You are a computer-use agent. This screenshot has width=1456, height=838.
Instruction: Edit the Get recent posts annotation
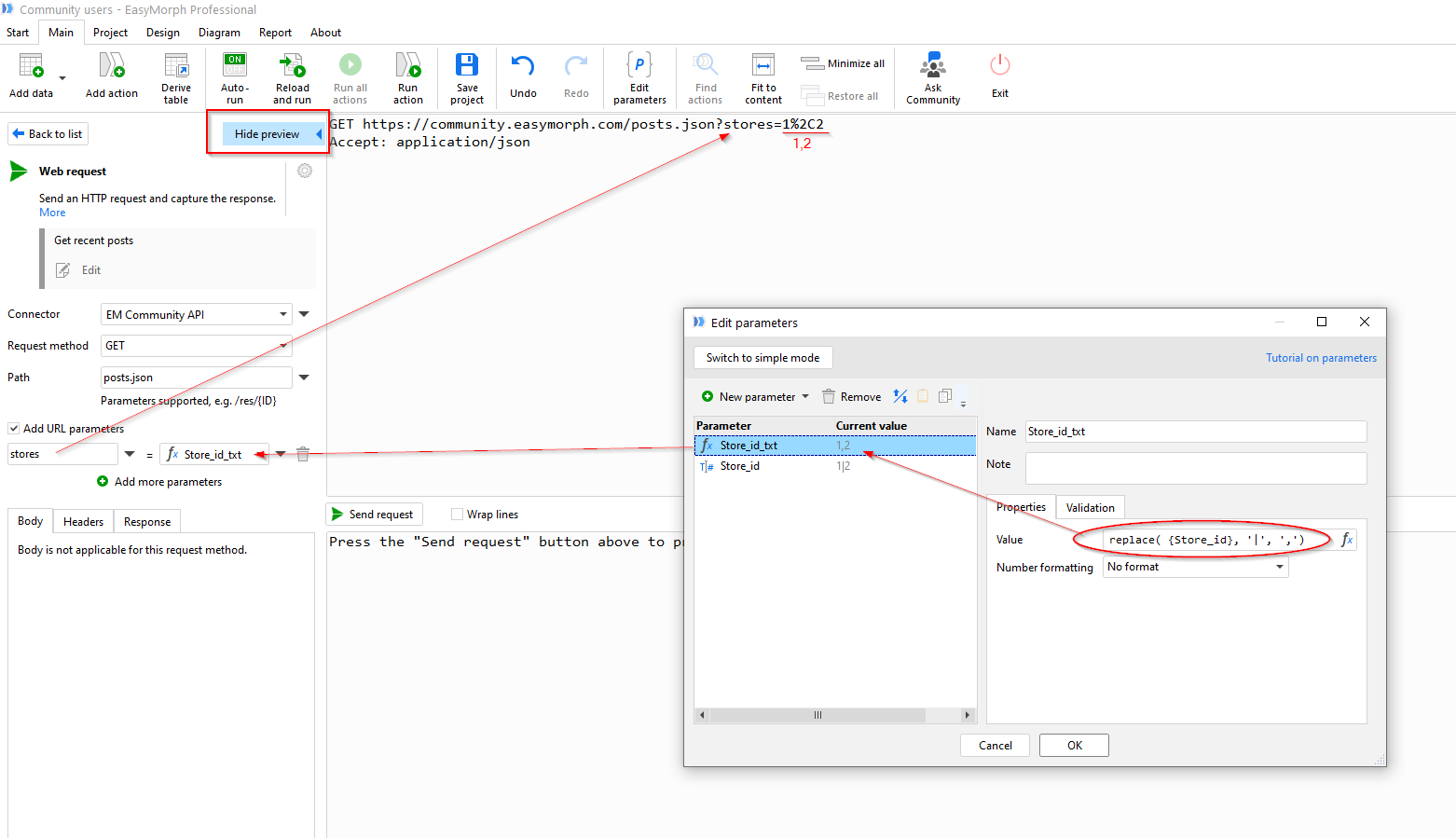pos(79,270)
